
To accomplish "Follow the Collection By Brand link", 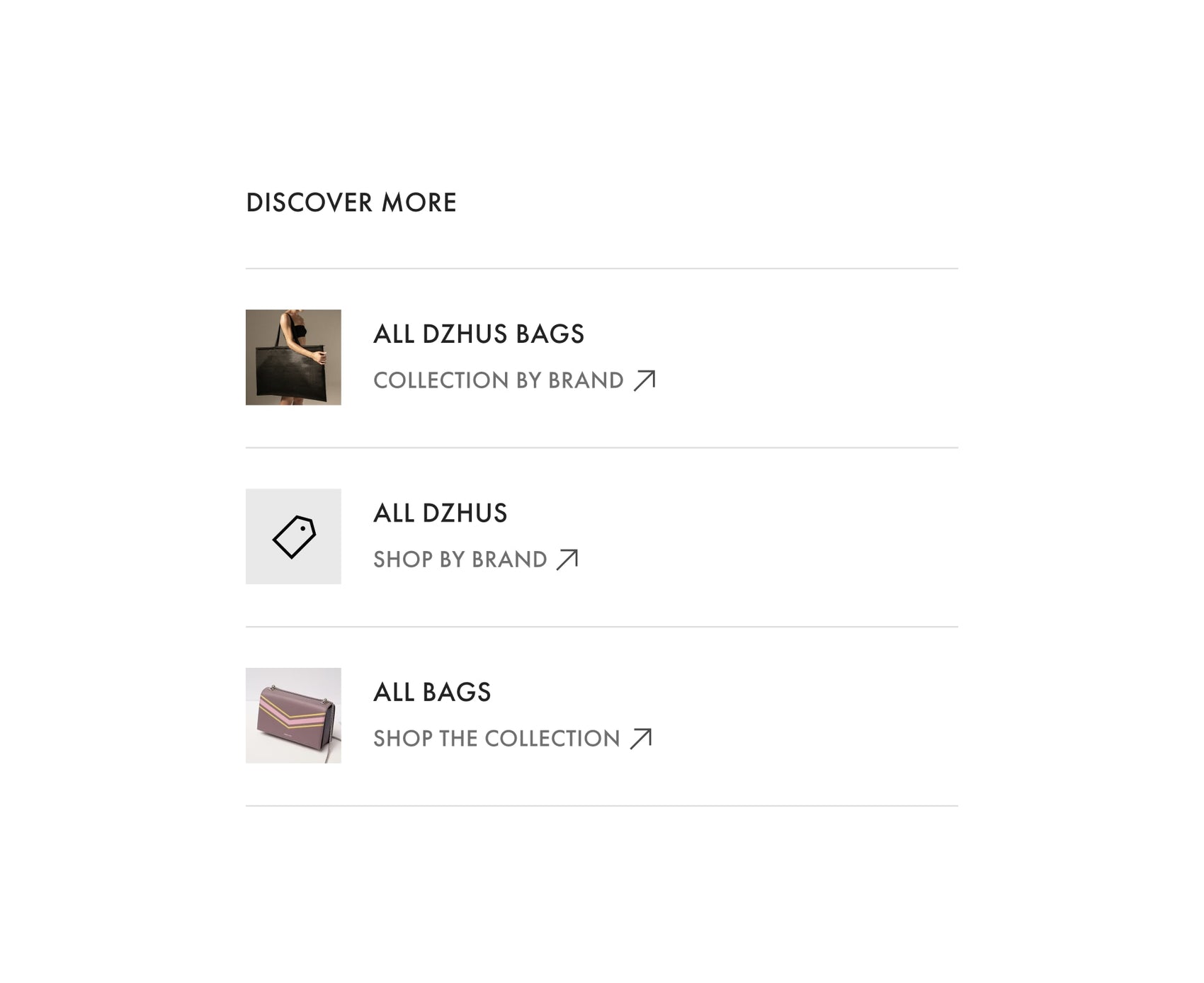I will (515, 380).
